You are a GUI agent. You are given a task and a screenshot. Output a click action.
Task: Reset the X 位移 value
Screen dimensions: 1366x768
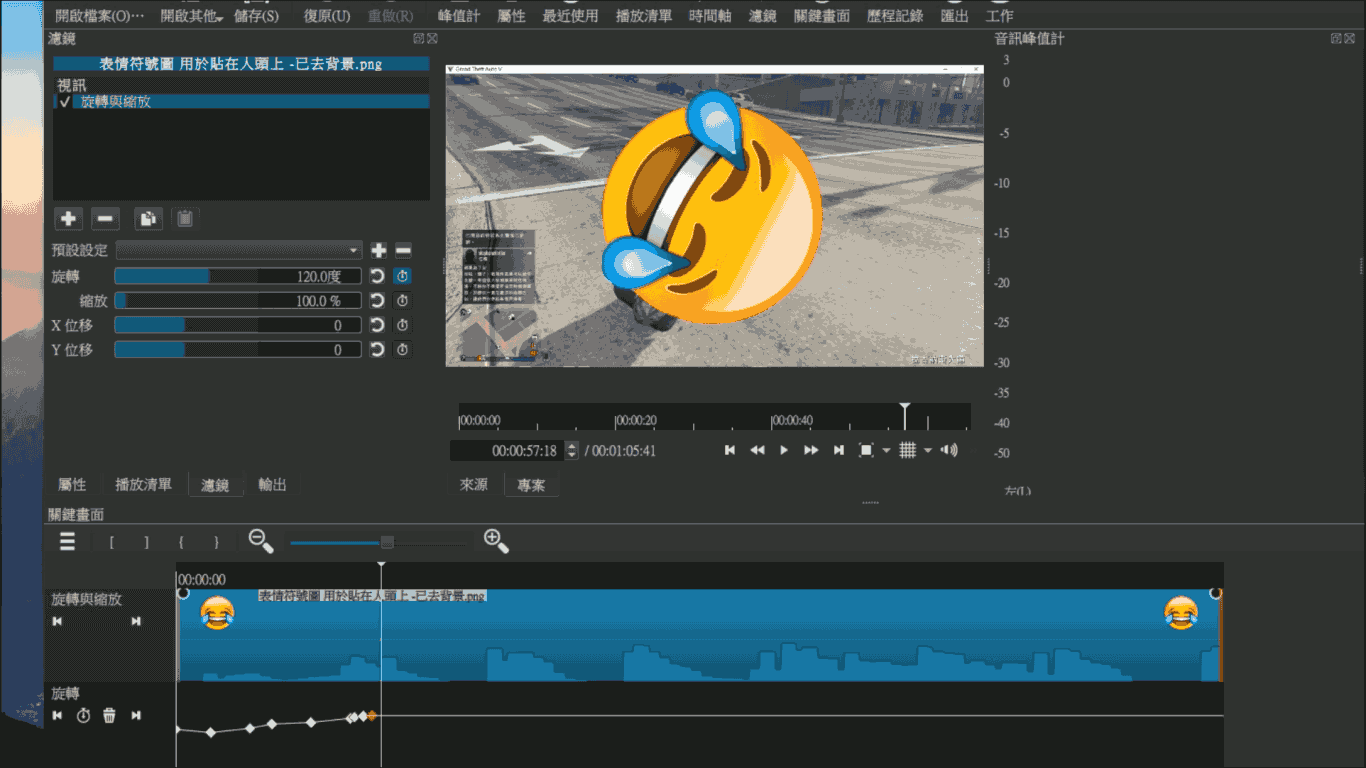coord(377,325)
